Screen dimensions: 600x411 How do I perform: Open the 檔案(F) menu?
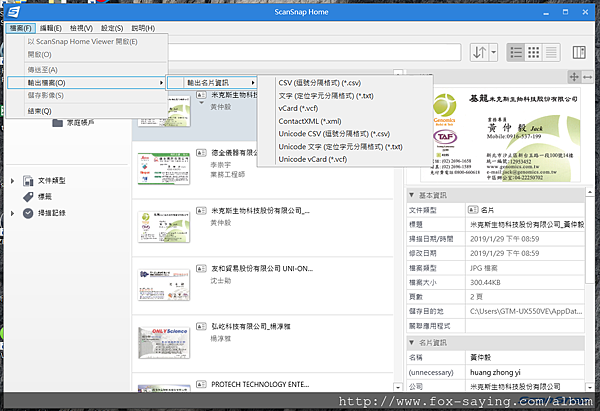click(x=21, y=28)
